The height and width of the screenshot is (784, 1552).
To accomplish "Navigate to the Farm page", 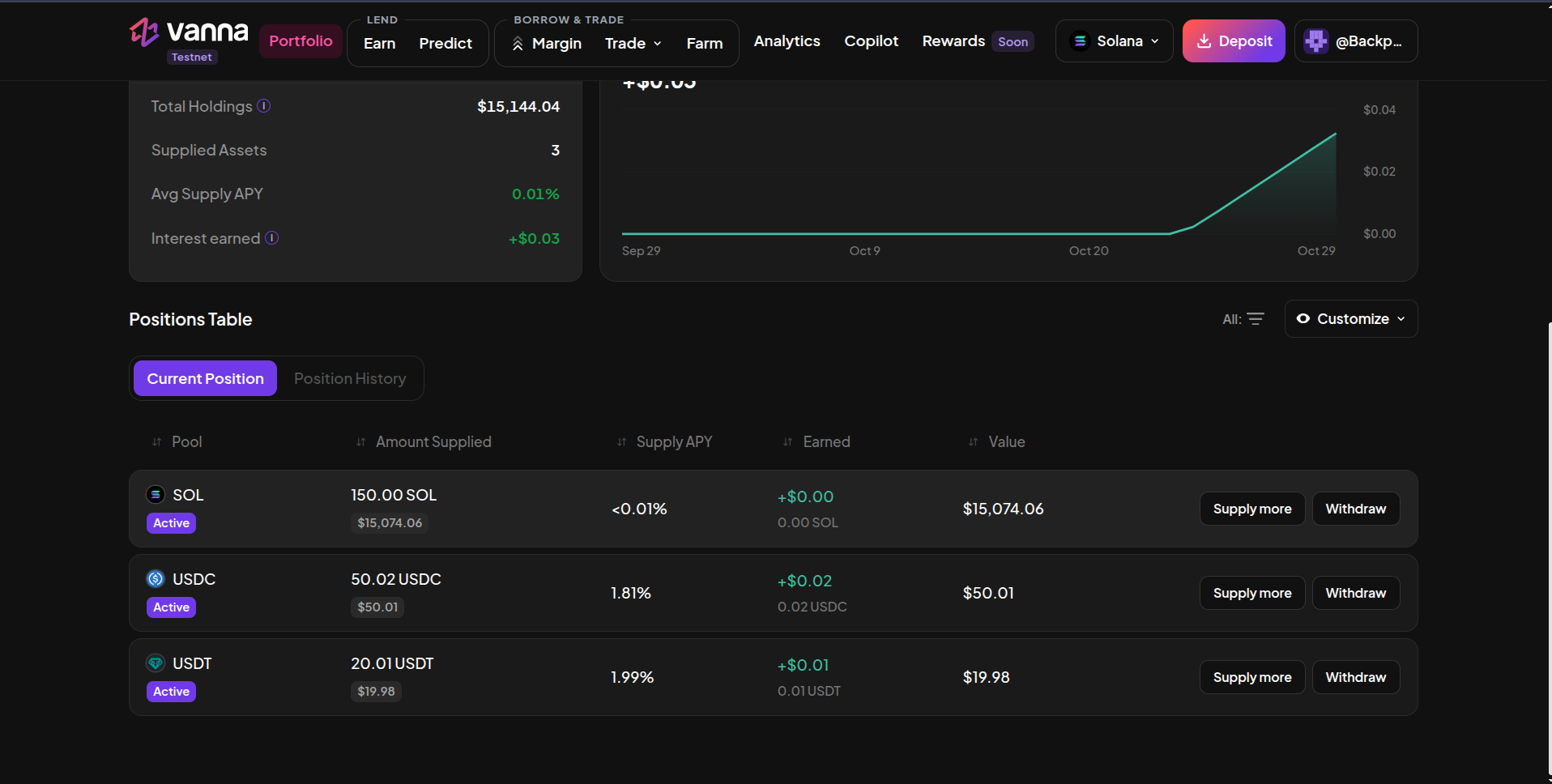I will pyautogui.click(x=705, y=43).
